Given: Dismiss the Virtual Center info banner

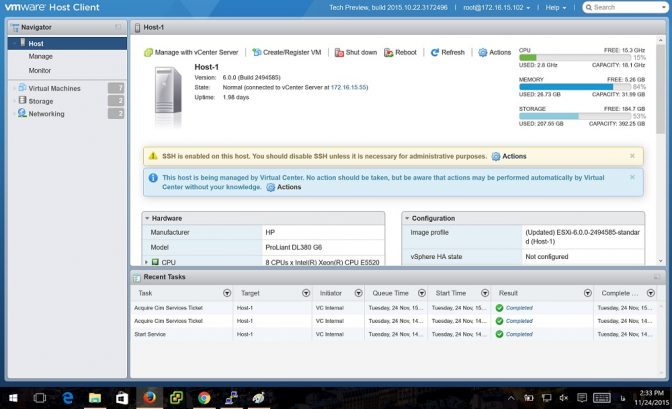Looking at the screenshot, I should pyautogui.click(x=632, y=177).
